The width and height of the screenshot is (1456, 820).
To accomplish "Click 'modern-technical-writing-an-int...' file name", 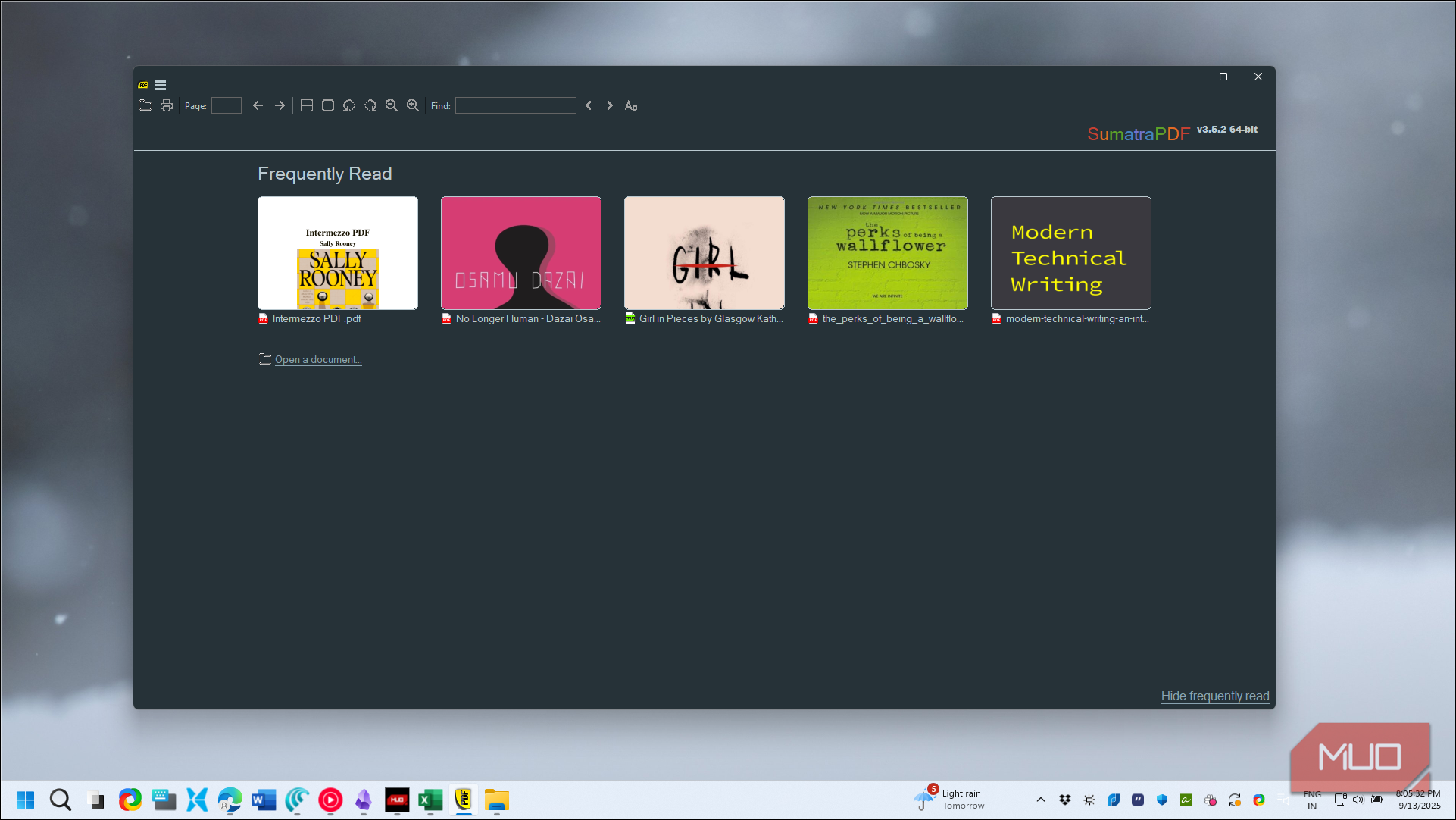I will 1077,319.
